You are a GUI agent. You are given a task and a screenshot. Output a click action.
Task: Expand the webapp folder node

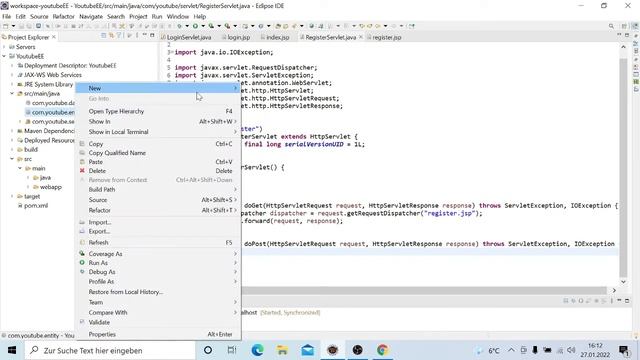(28, 187)
